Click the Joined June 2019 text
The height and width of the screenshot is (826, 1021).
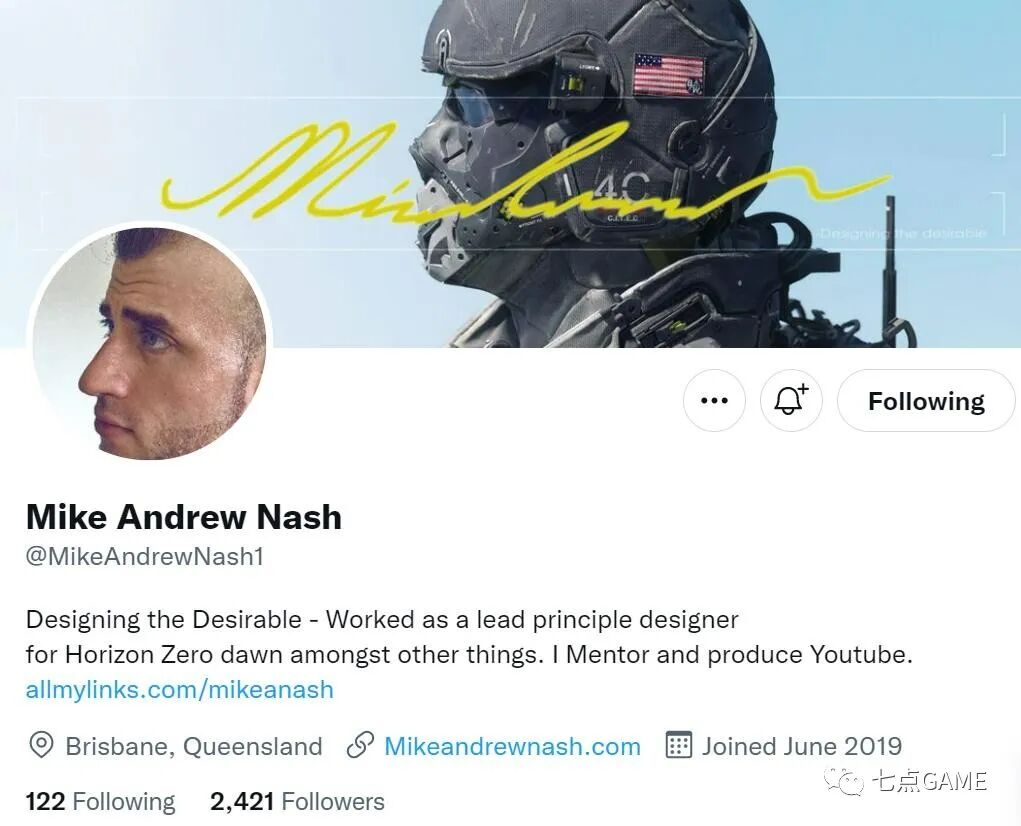[802, 746]
